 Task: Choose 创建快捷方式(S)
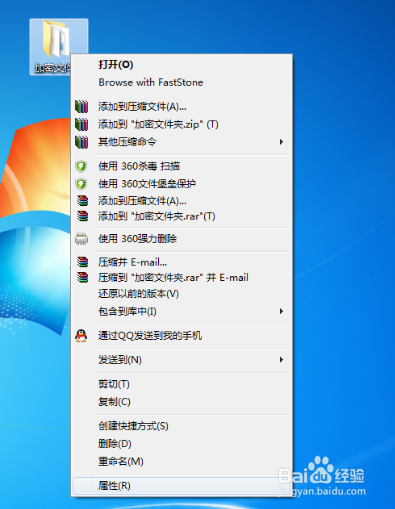[x=182, y=426]
